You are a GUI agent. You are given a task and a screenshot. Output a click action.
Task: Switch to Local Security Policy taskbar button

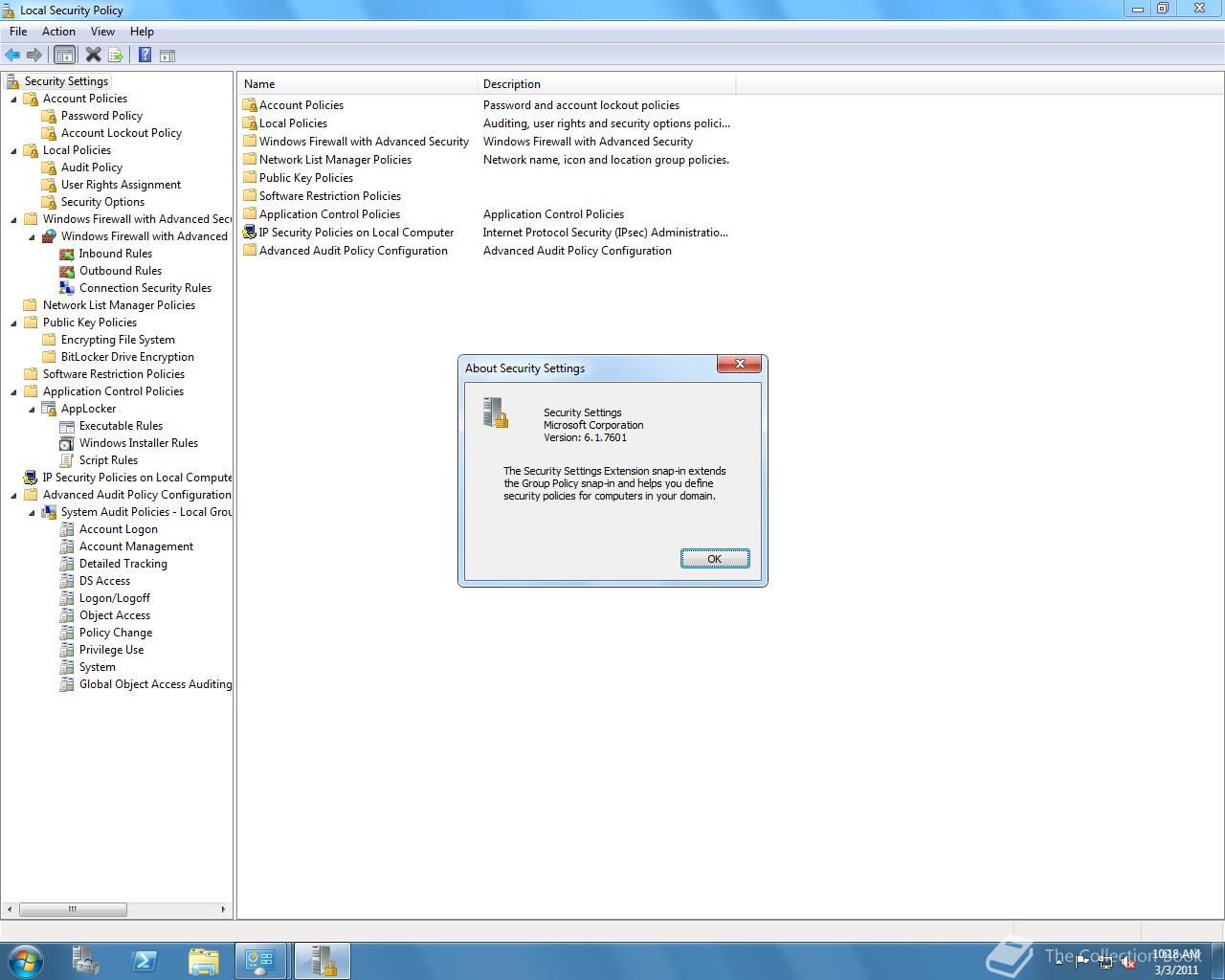pos(323,961)
